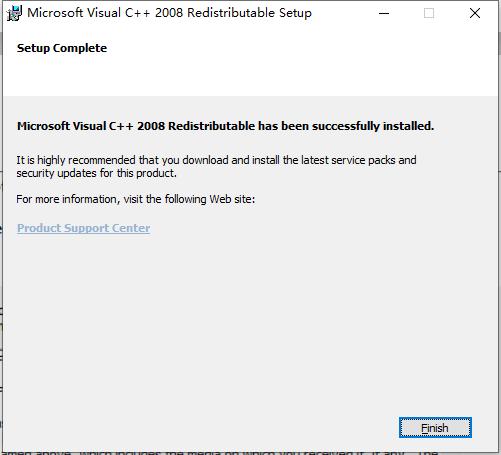Open the Product Support Center link
This screenshot has height=455, width=501.
pyautogui.click(x=84, y=228)
